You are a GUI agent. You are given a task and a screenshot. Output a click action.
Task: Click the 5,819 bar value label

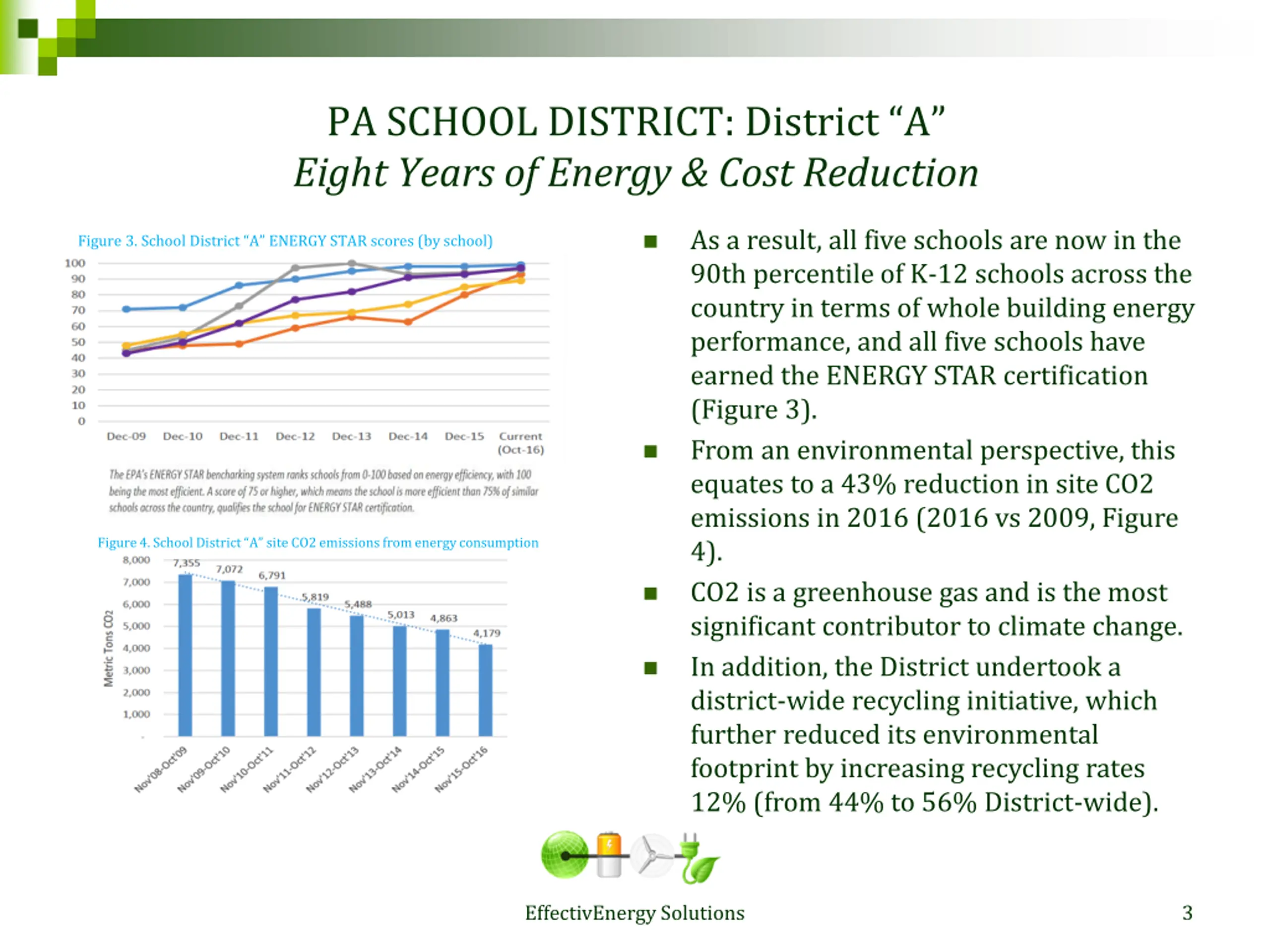click(315, 597)
